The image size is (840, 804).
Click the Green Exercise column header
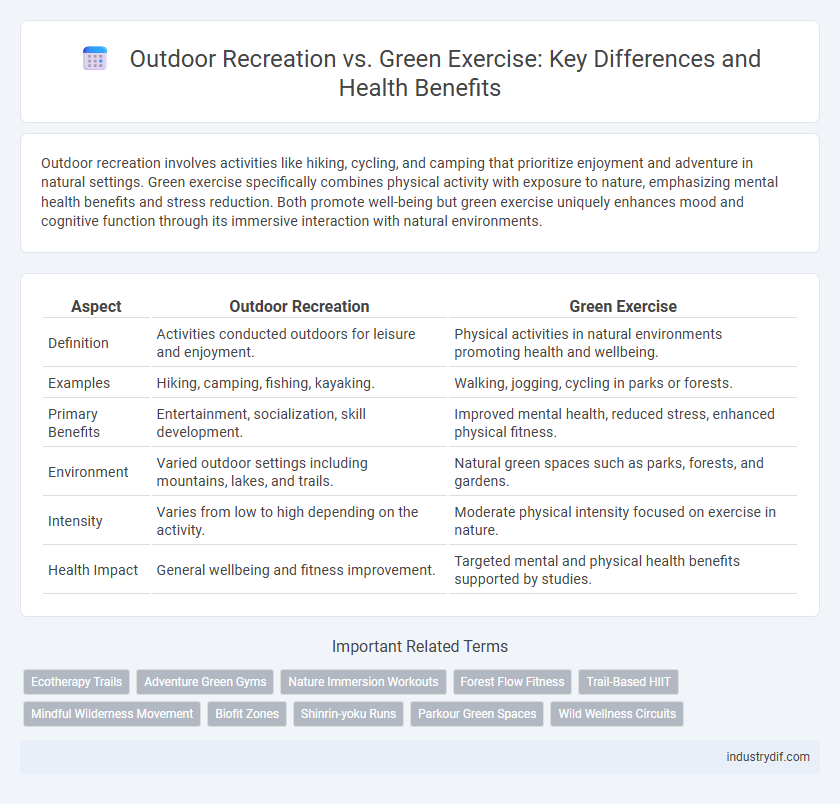pos(623,306)
